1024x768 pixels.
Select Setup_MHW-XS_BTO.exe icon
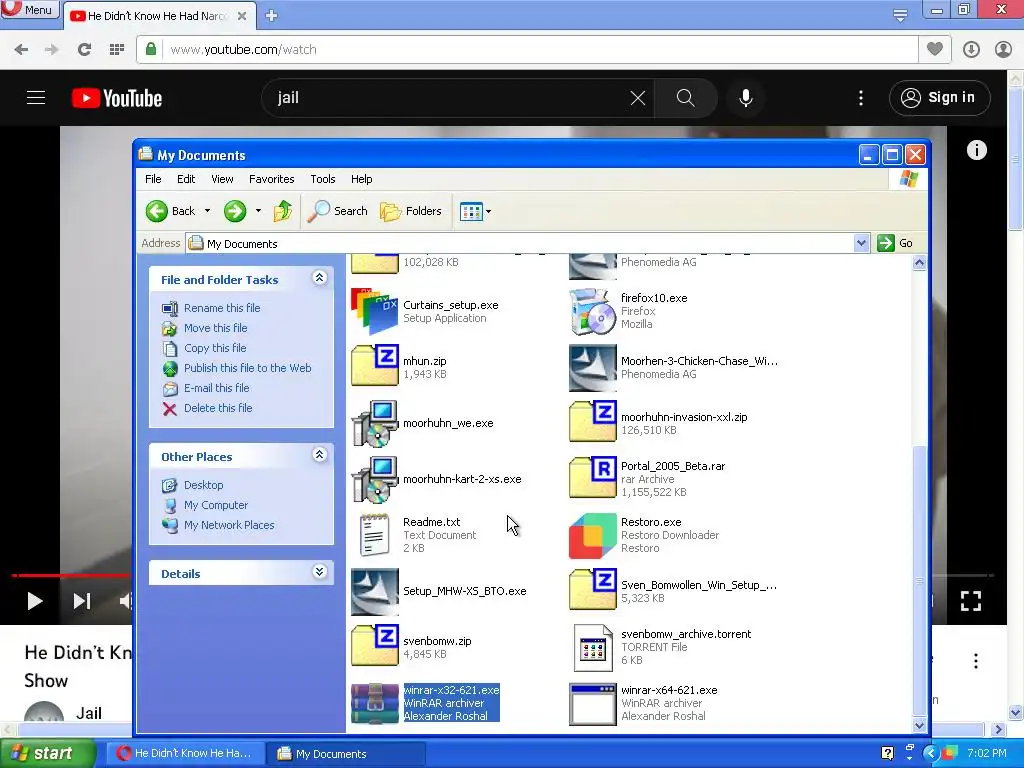[374, 591]
